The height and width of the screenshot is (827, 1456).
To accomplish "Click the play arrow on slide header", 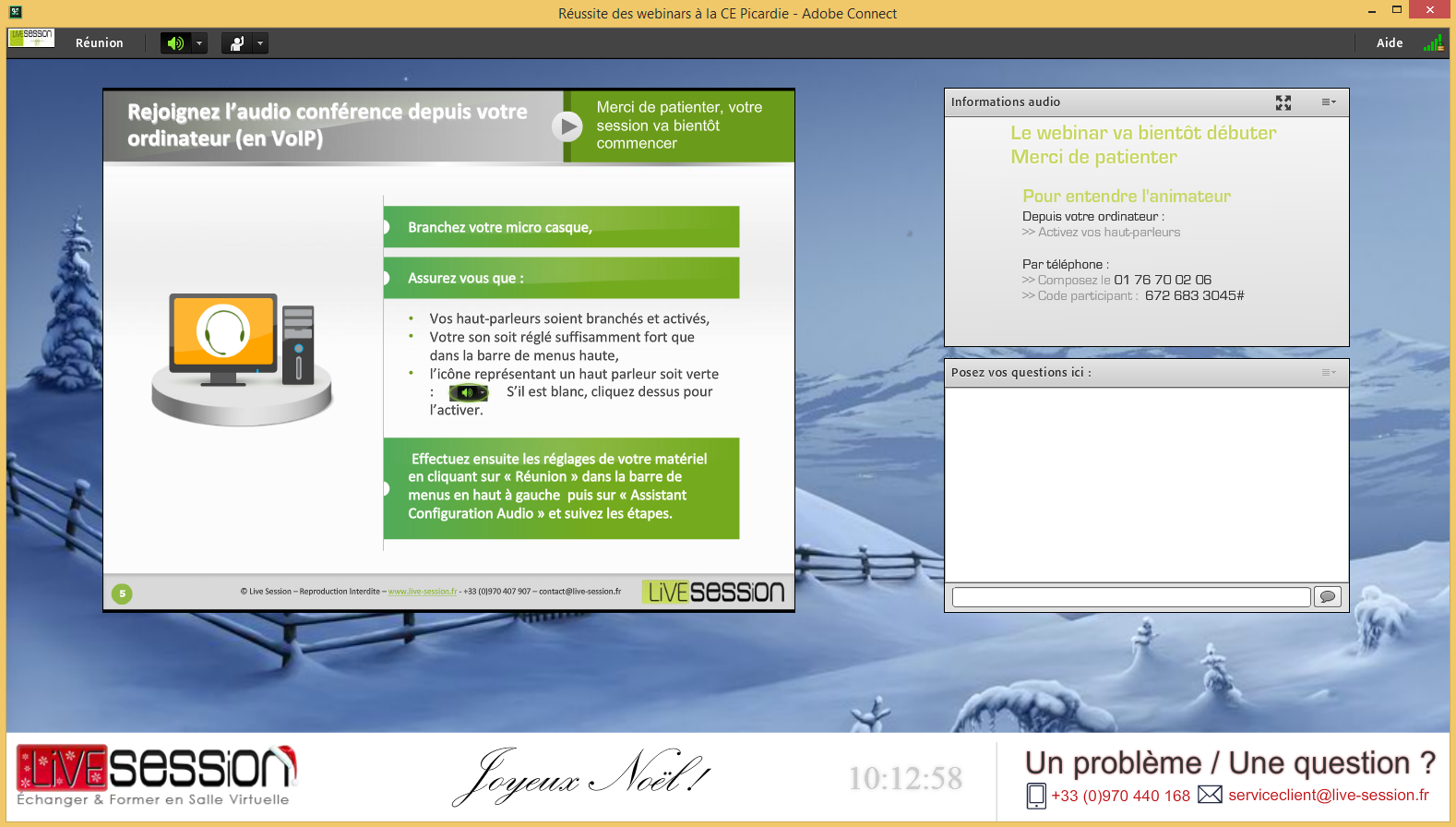I will (567, 126).
